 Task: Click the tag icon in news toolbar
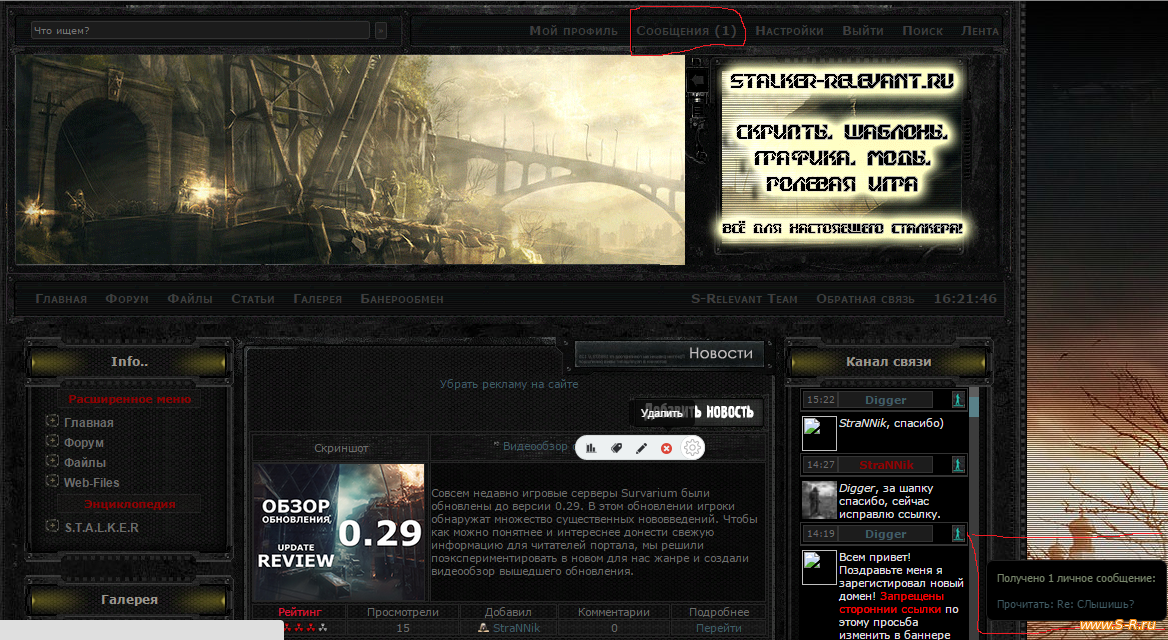coord(616,448)
